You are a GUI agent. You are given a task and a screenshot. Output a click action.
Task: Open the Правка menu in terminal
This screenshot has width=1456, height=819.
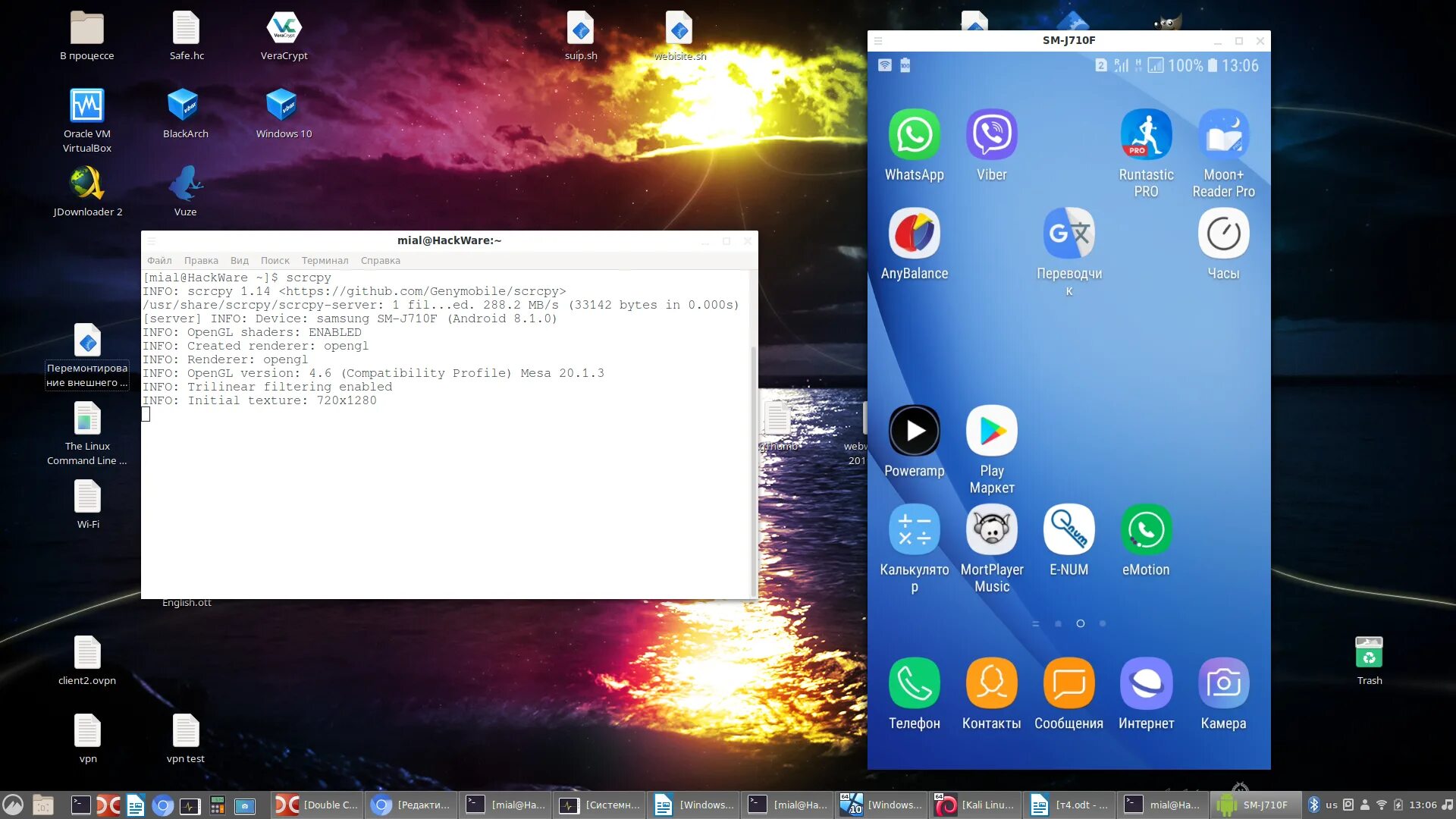(201, 260)
